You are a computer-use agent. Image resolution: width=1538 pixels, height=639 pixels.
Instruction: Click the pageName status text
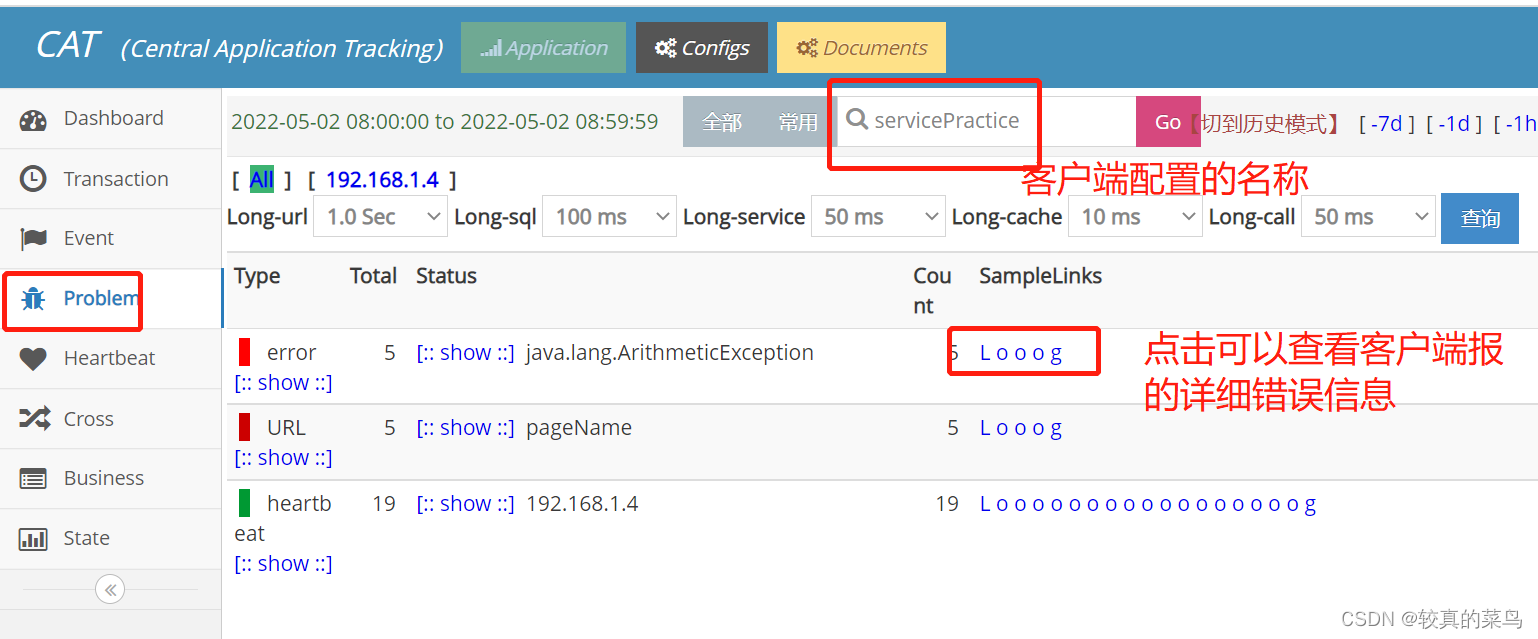(579, 428)
